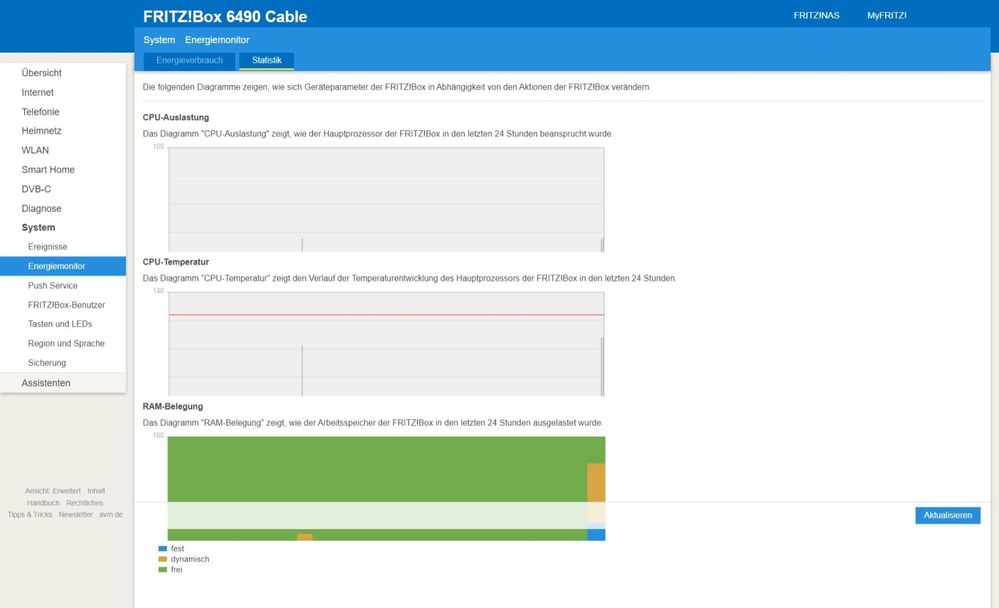Click the System breadcrumb
Image resolution: width=999 pixels, height=608 pixels.
pos(159,40)
